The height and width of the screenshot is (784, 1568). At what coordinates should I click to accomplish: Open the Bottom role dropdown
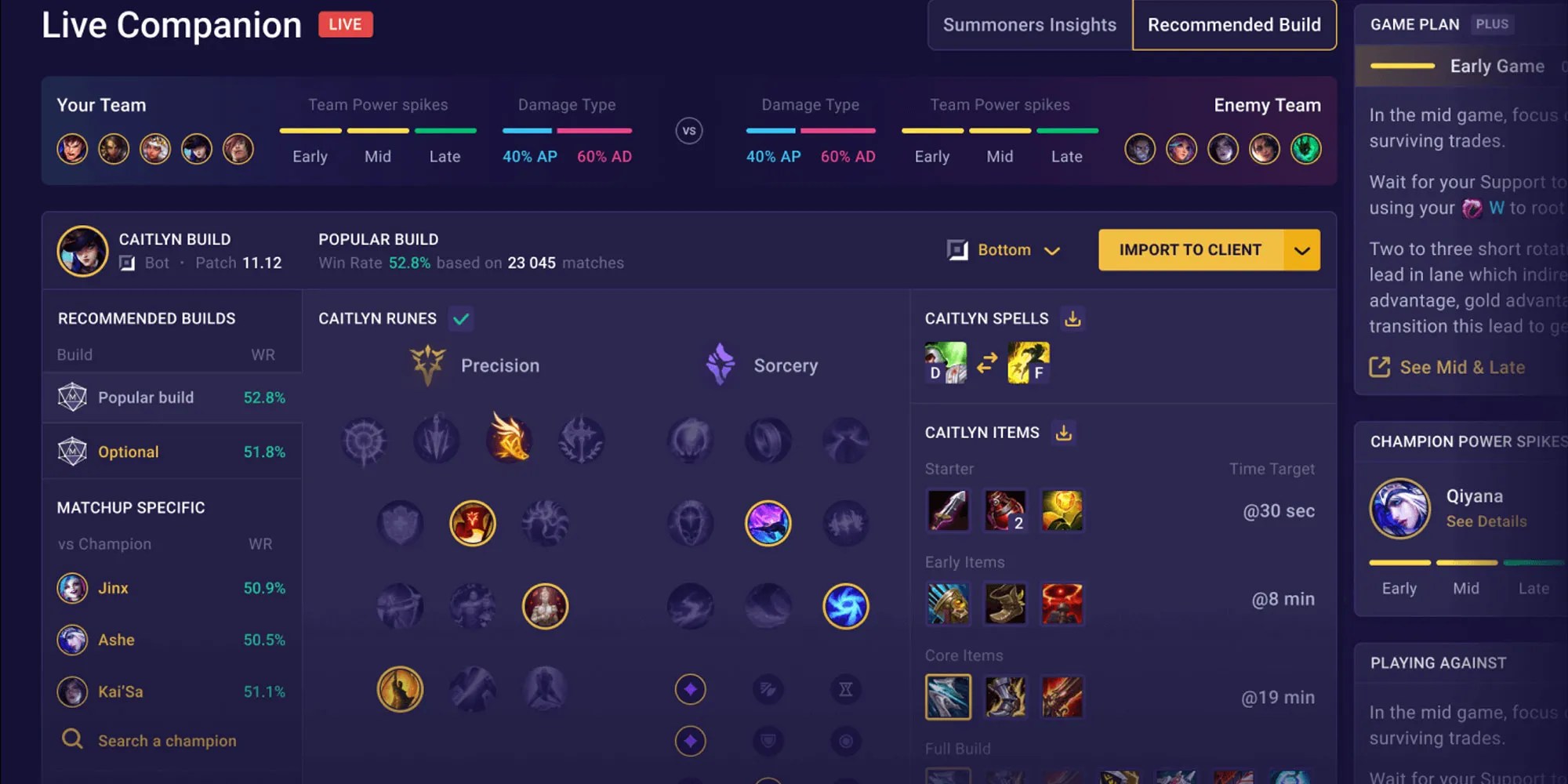[1004, 250]
